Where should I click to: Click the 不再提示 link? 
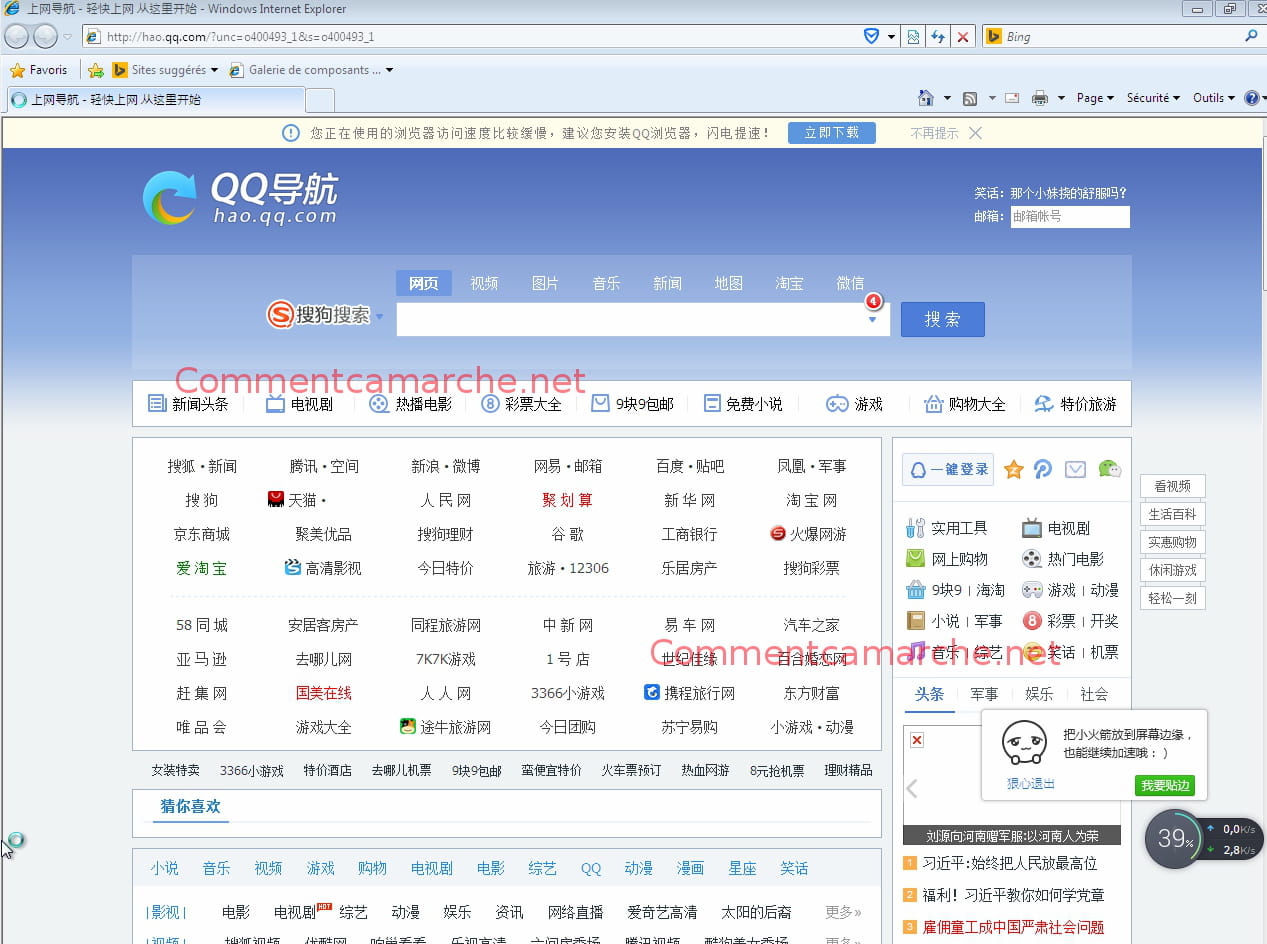[934, 133]
